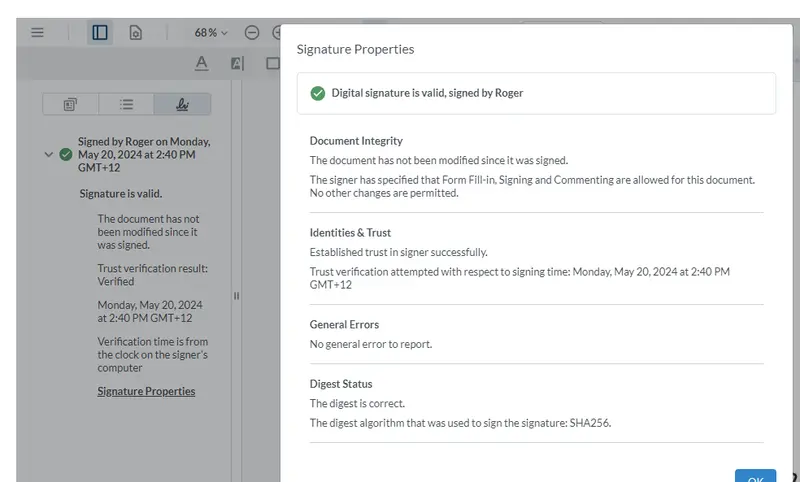Open the hamburger menu
Image resolution: width=800 pixels, height=482 pixels.
tap(37, 33)
